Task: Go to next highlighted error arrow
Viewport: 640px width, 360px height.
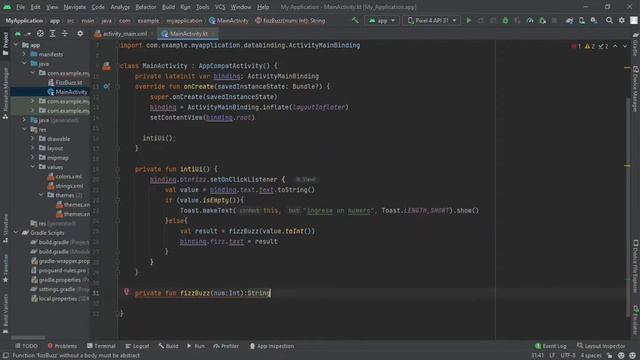Action: tap(625, 46)
